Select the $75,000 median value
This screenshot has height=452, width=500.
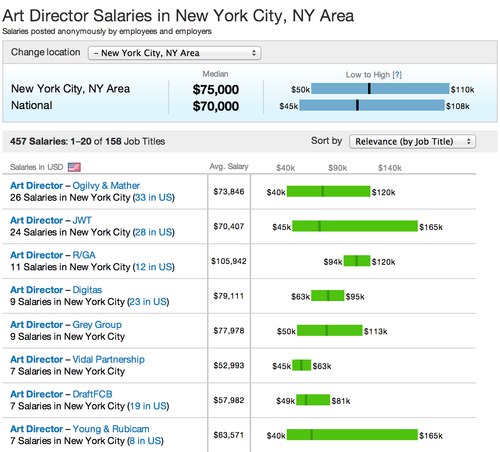tap(216, 90)
